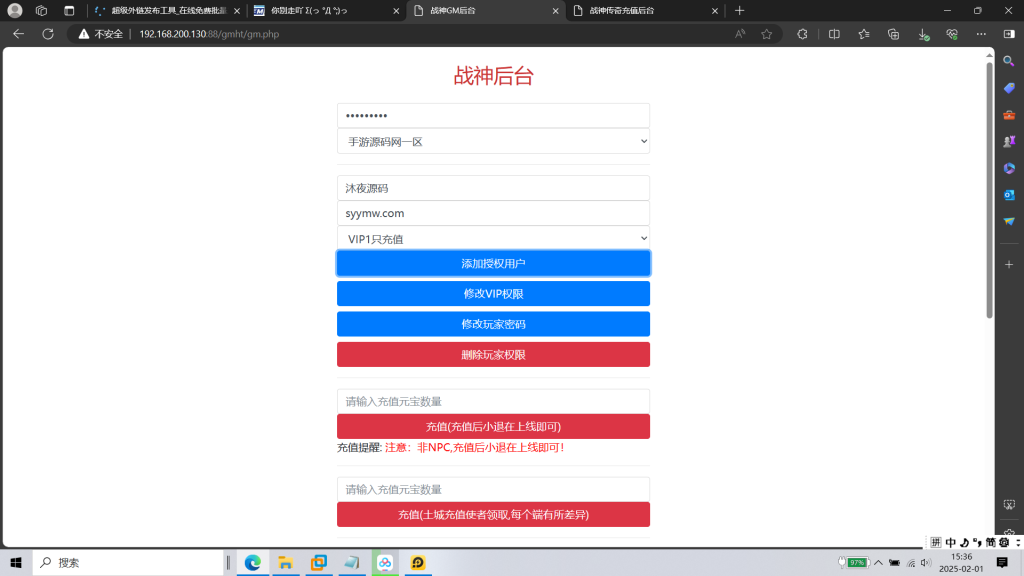Open the Edge browser downloads icon
The height and width of the screenshot is (576, 1024).
click(922, 33)
